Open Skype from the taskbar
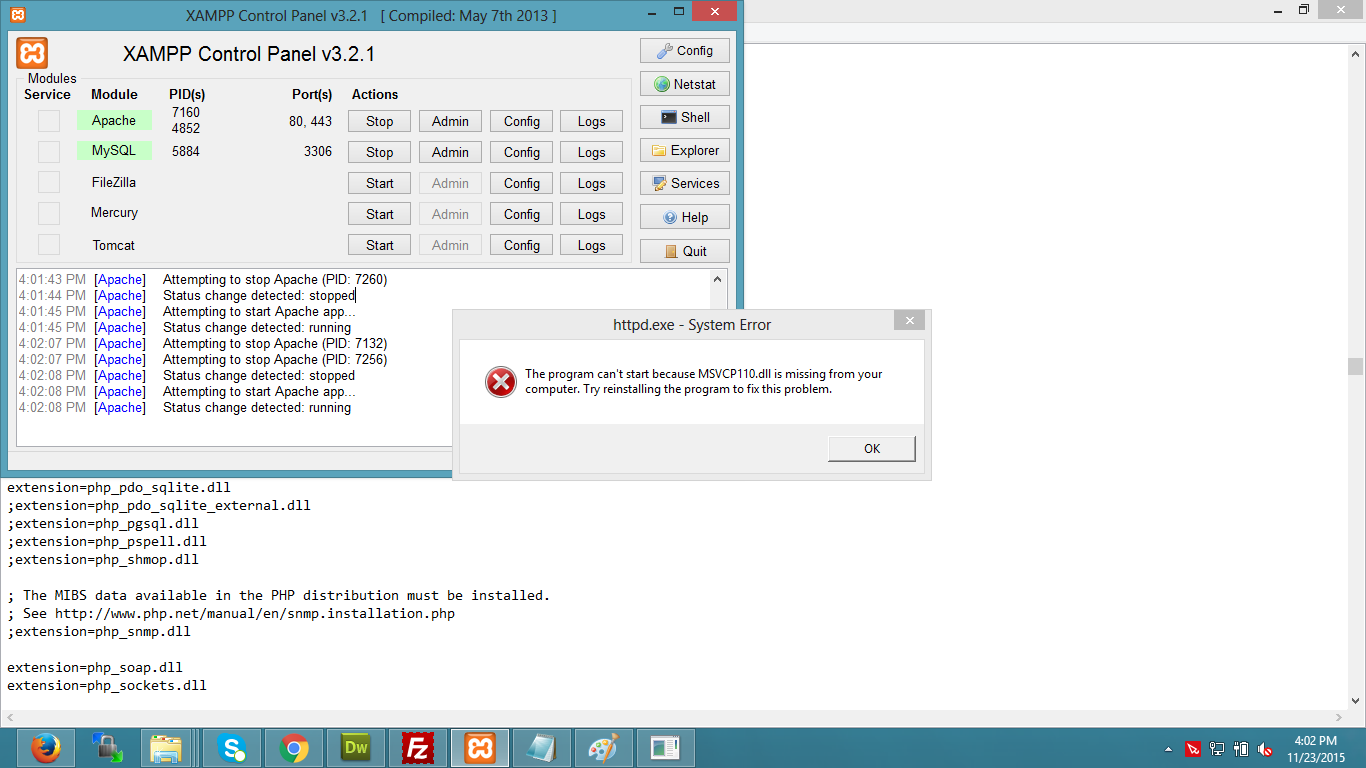1366x768 pixels. pos(232,748)
